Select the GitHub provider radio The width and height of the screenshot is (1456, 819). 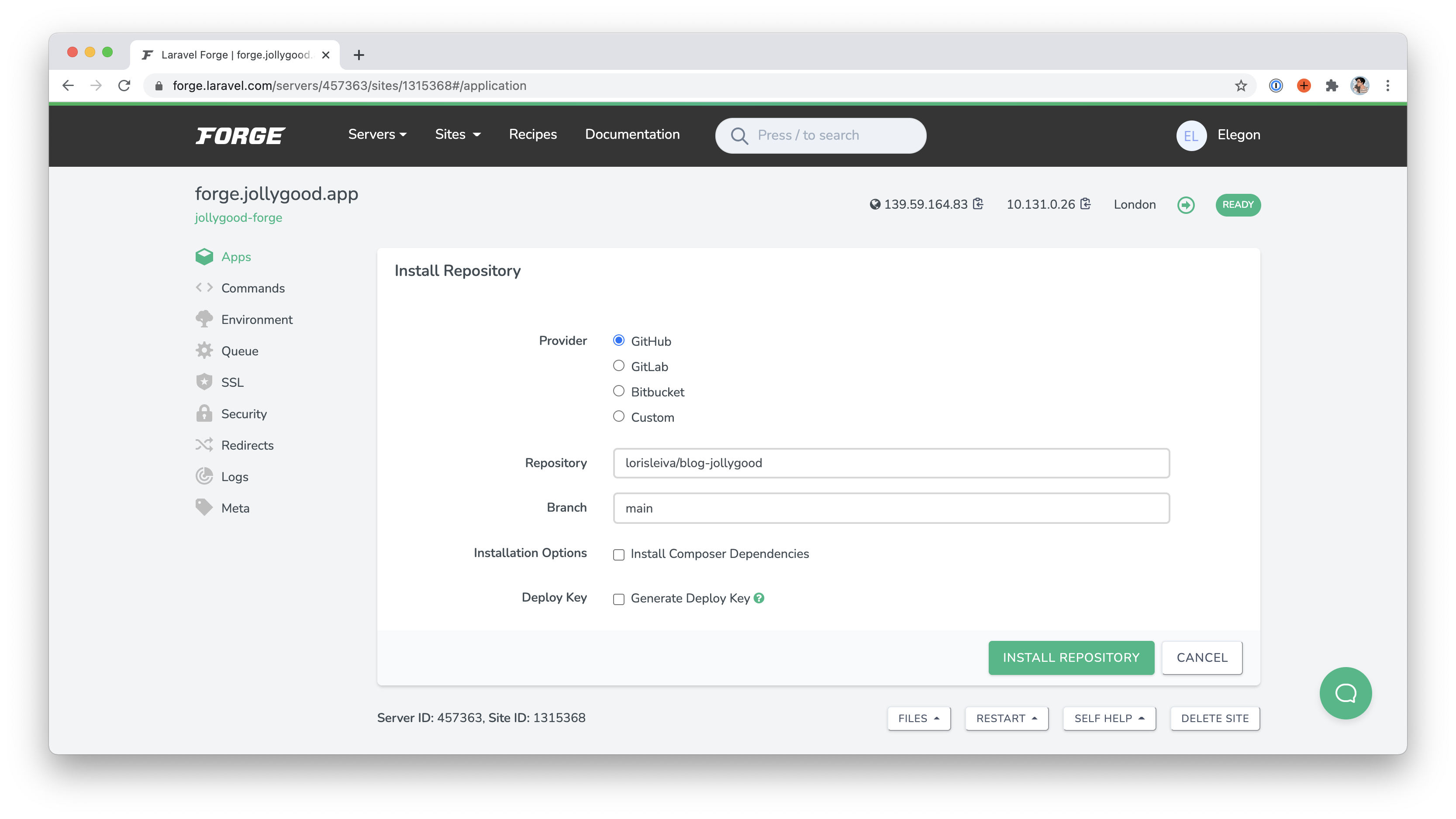click(x=618, y=340)
